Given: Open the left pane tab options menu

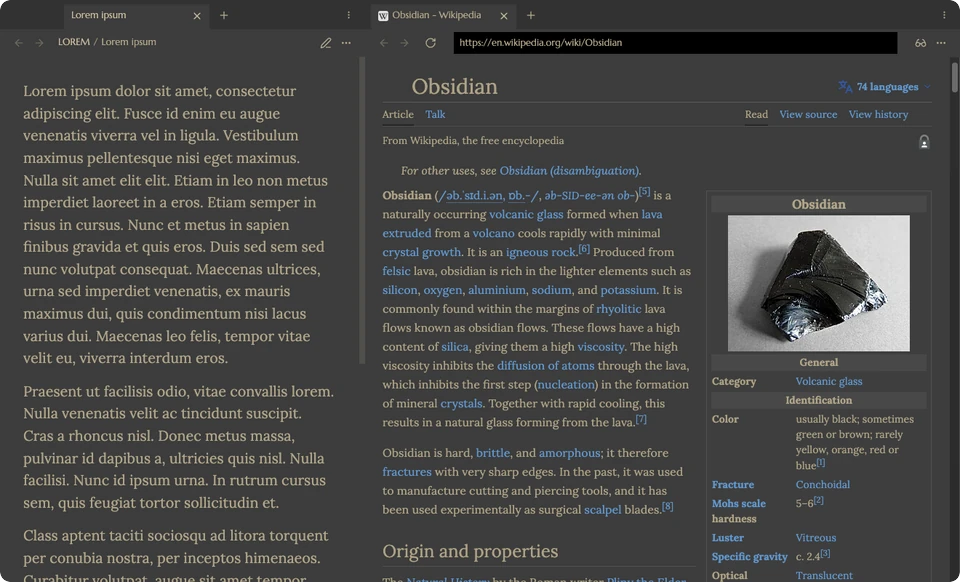Looking at the screenshot, I should coord(348,15).
